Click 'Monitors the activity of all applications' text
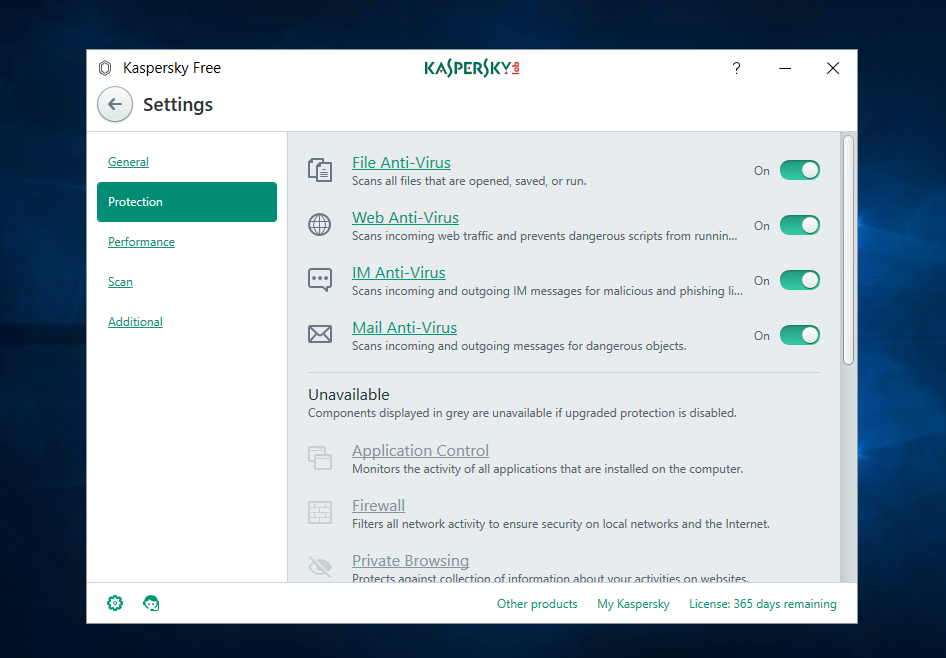 (547, 469)
